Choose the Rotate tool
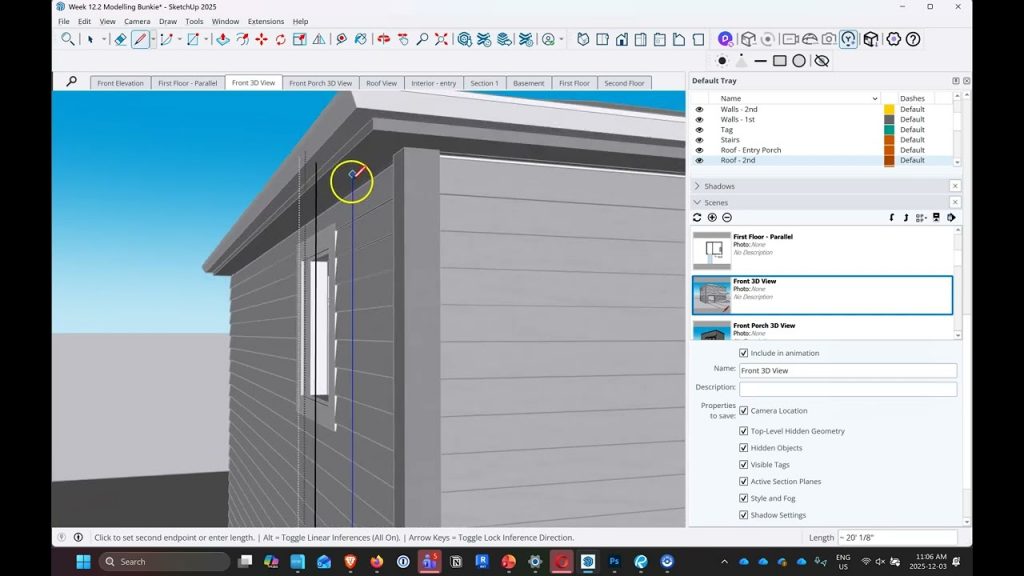 tap(281, 40)
